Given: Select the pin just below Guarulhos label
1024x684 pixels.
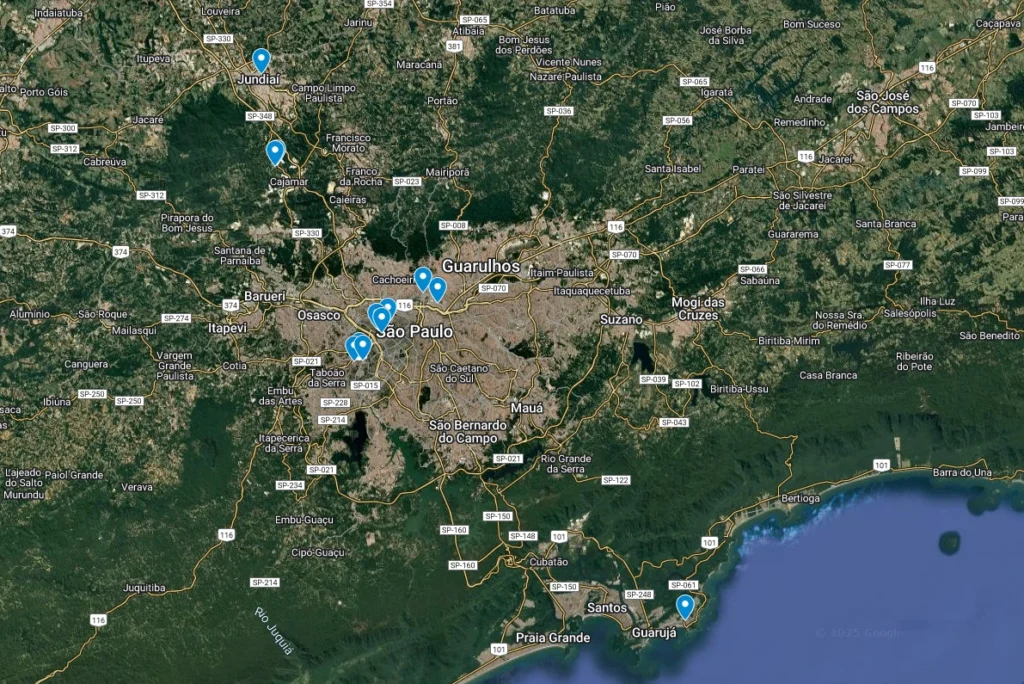Looking at the screenshot, I should 437,289.
